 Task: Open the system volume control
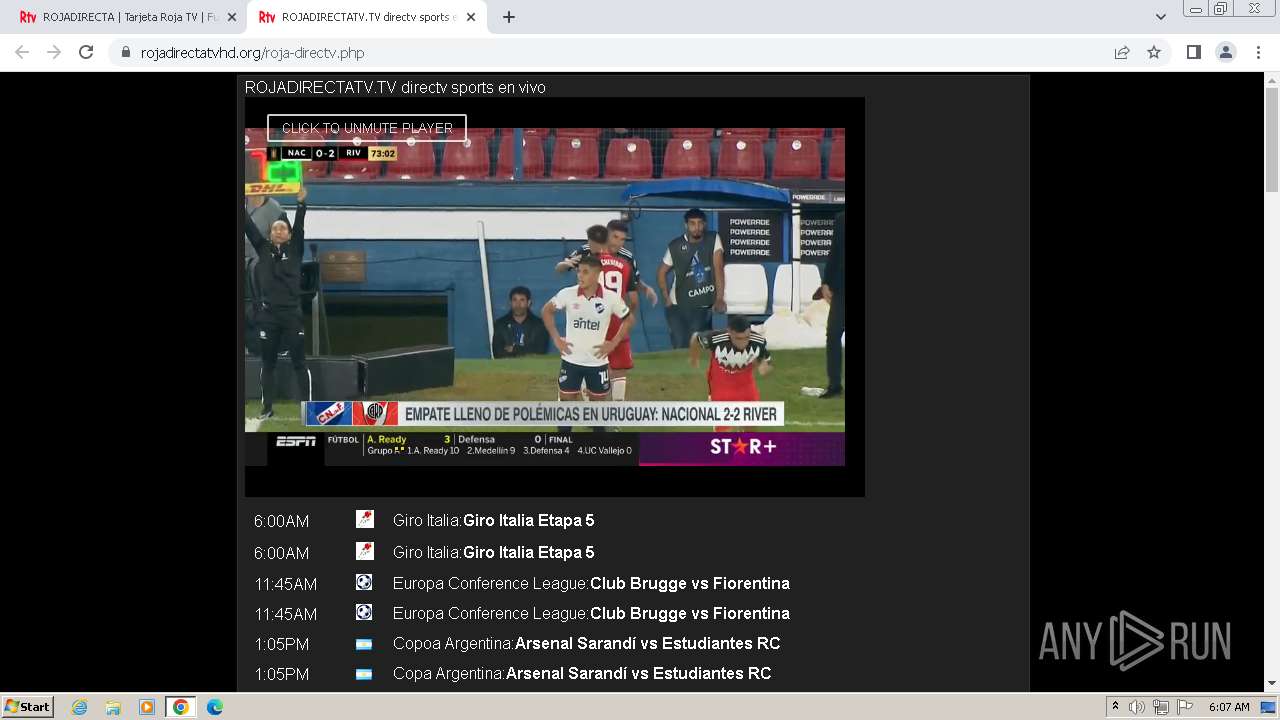[x=1137, y=707]
